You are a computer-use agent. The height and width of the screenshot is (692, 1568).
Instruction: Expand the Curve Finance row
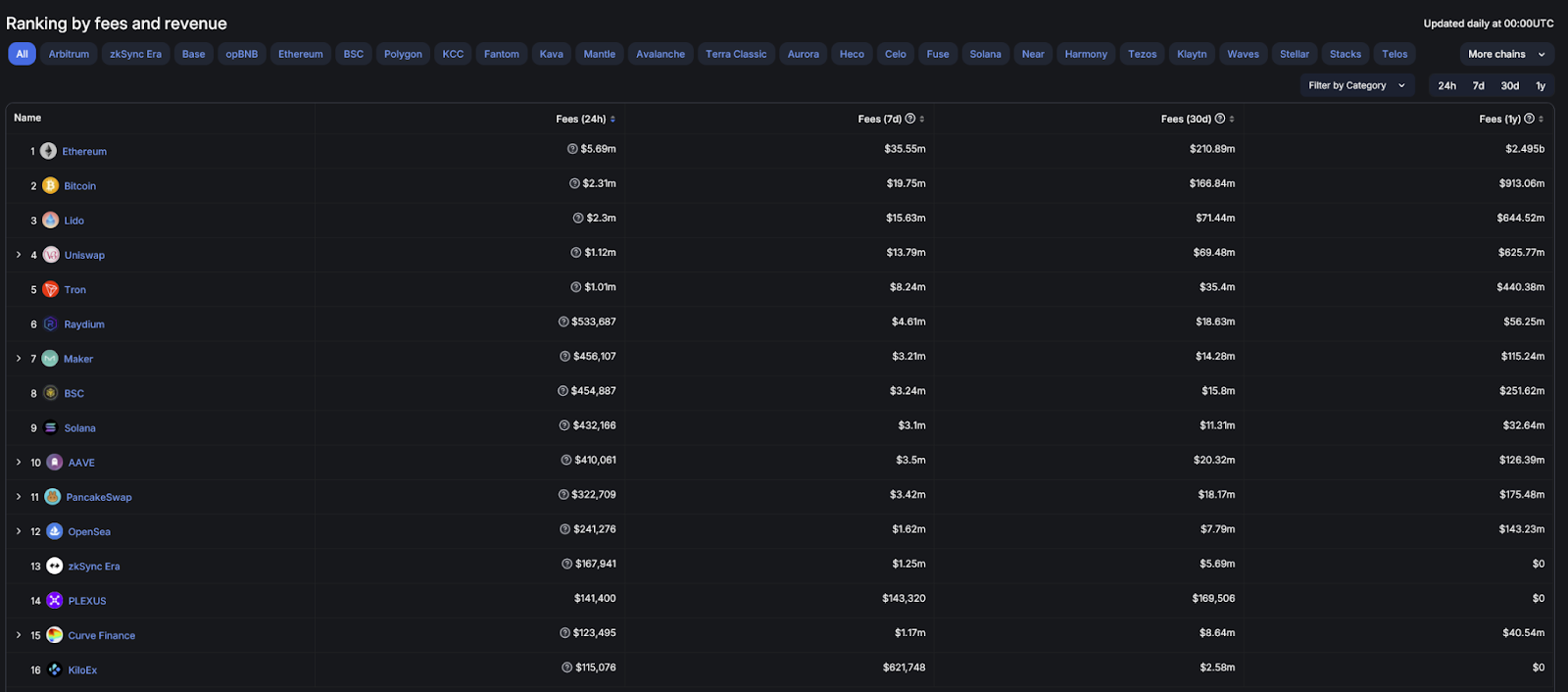19,635
